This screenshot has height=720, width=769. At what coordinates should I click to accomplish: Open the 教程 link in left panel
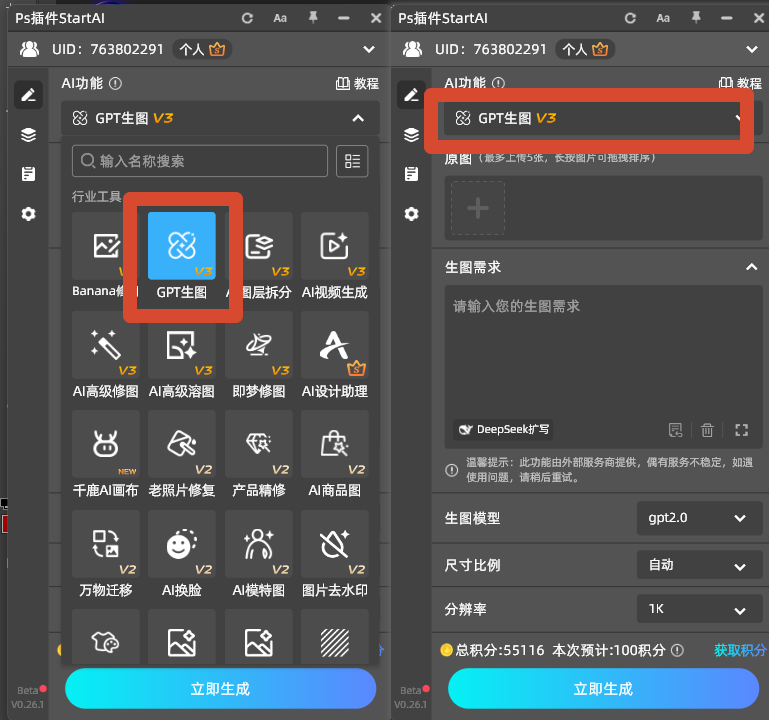coord(357,84)
